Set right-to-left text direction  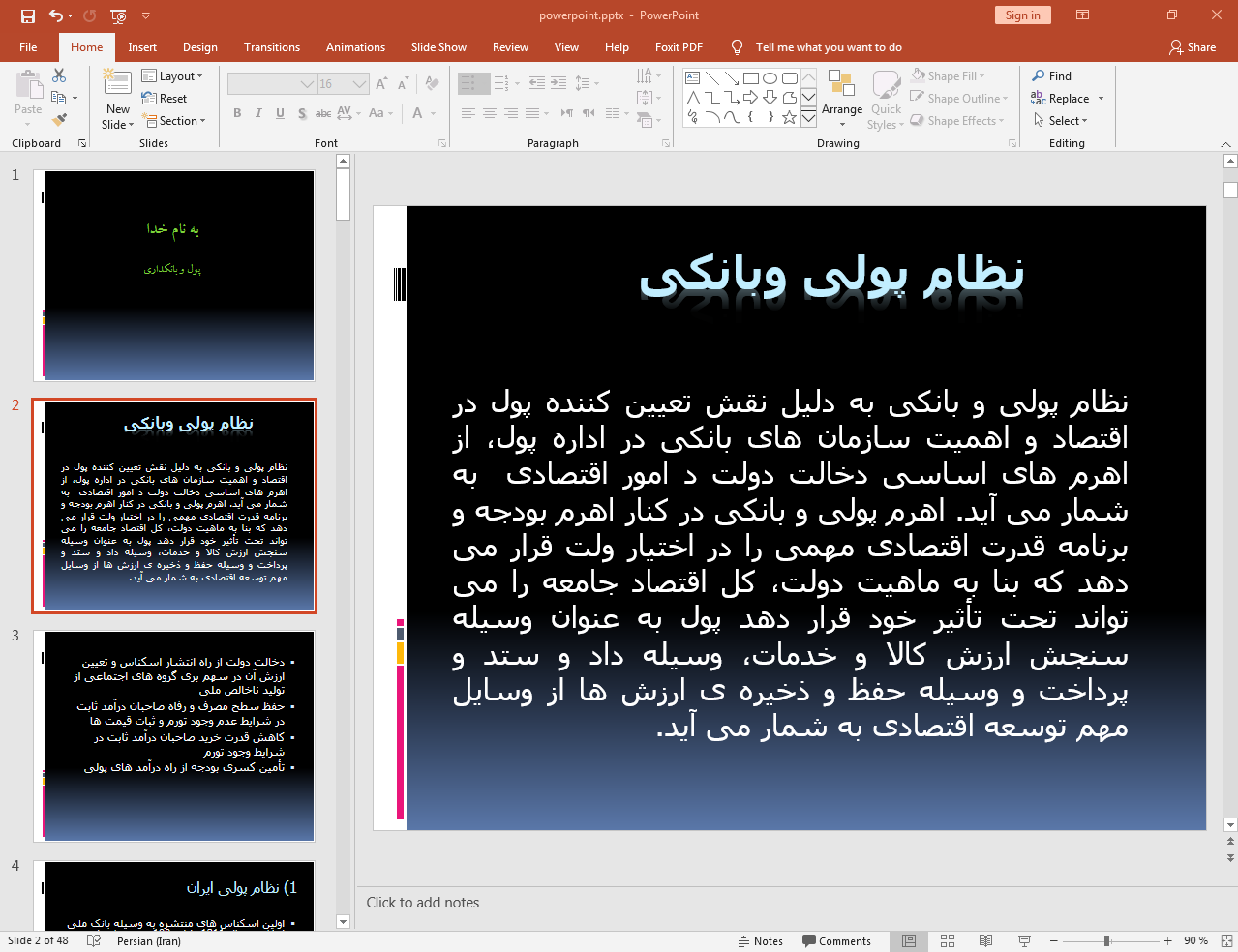(589, 113)
